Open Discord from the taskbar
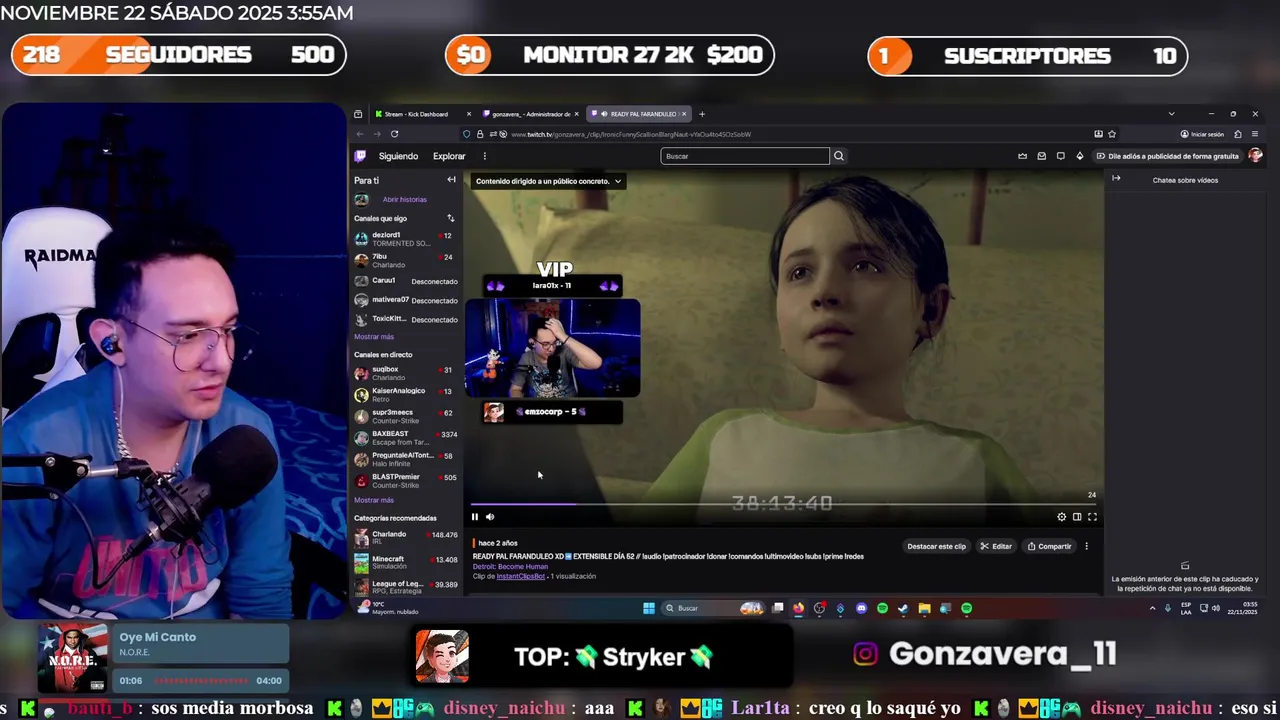Screen dimensions: 1280x720 click(x=861, y=608)
